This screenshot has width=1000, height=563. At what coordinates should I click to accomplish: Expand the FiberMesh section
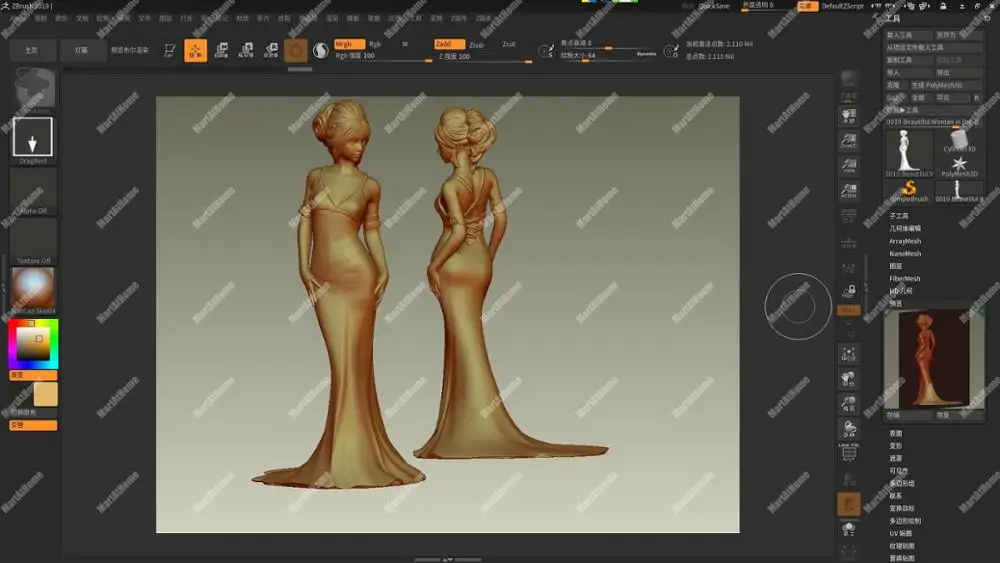coord(904,279)
